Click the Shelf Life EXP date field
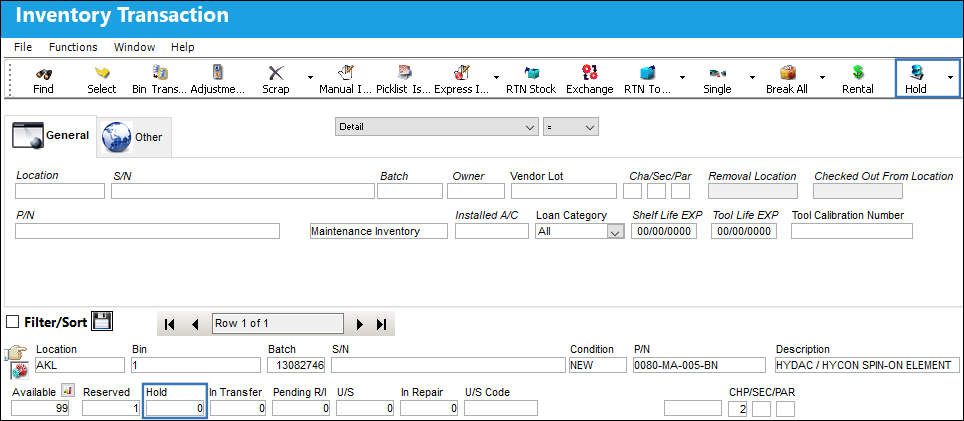Viewport: 964px width, 421px height. pos(664,231)
